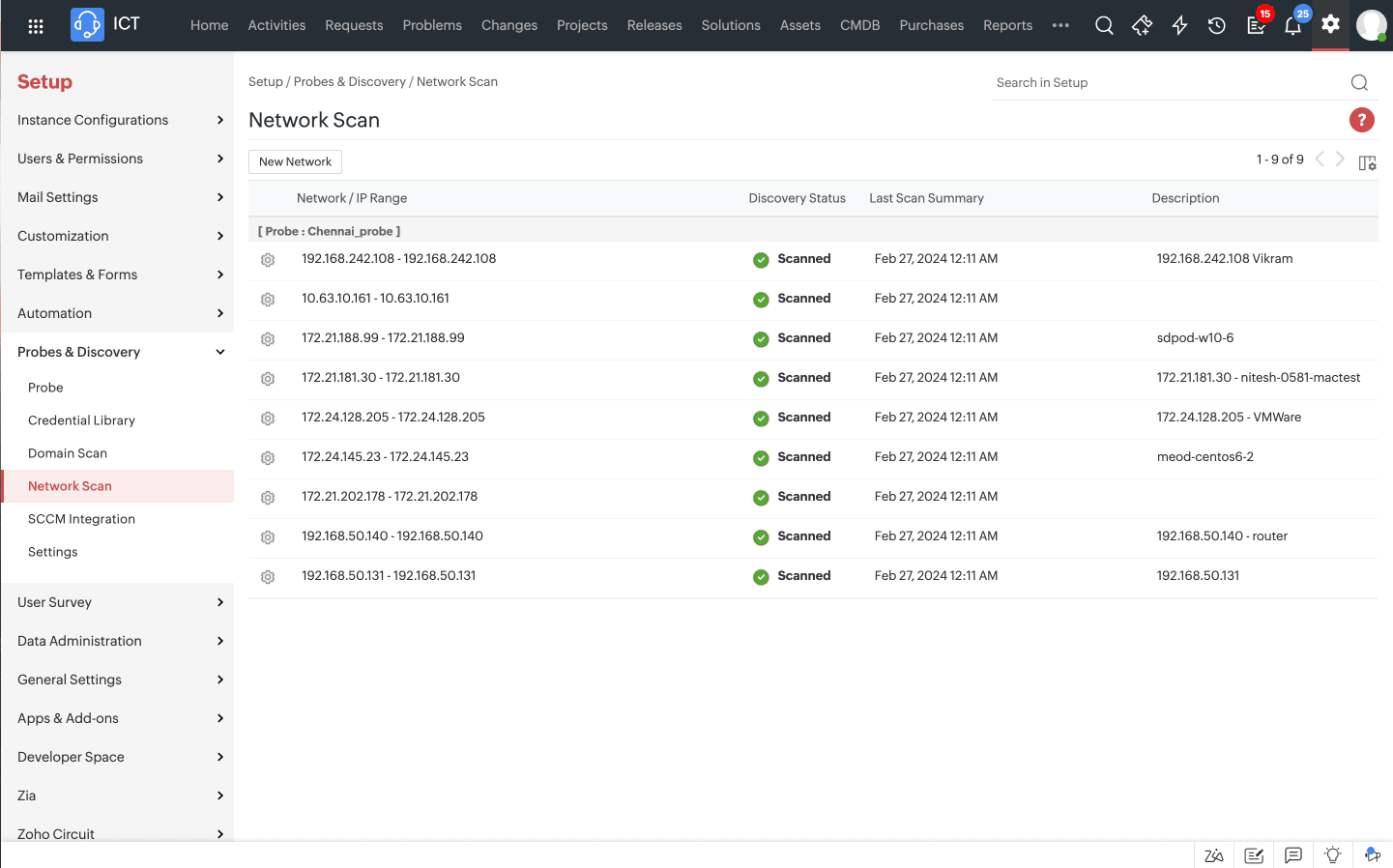This screenshot has height=868, width=1393.
Task: Open the app launcher grid icon
Action: pos(36,26)
